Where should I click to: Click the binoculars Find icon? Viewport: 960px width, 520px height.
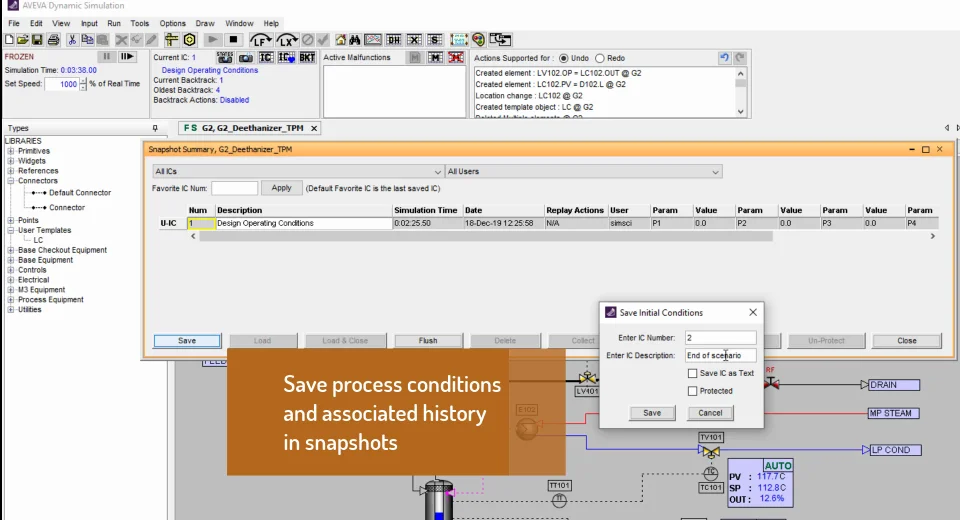[354, 40]
